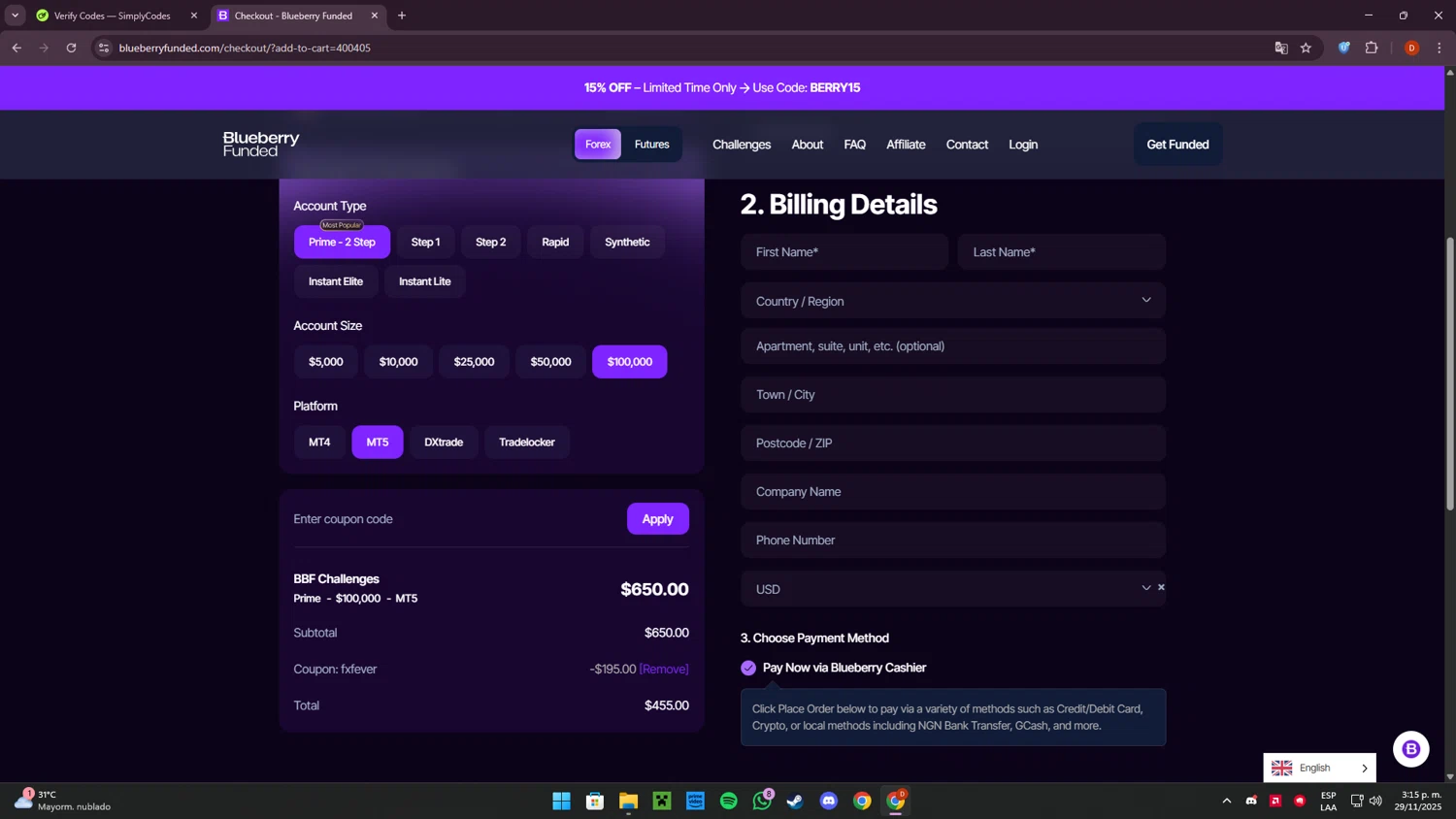The width and height of the screenshot is (1456, 819).
Task: Close the Checkout - Blueberry Funded tab
Action: tap(375, 16)
